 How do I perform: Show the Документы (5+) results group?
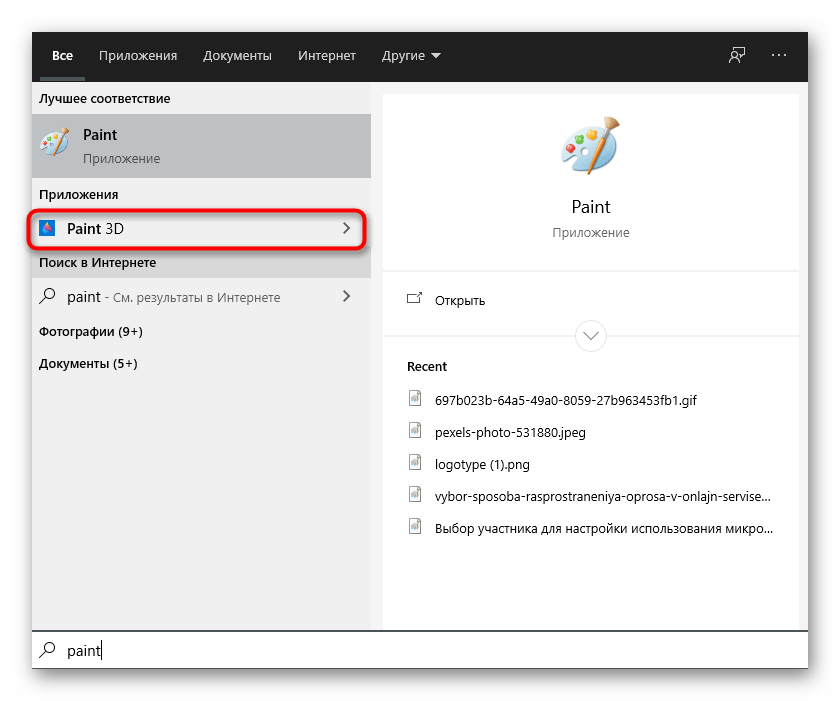click(88, 363)
